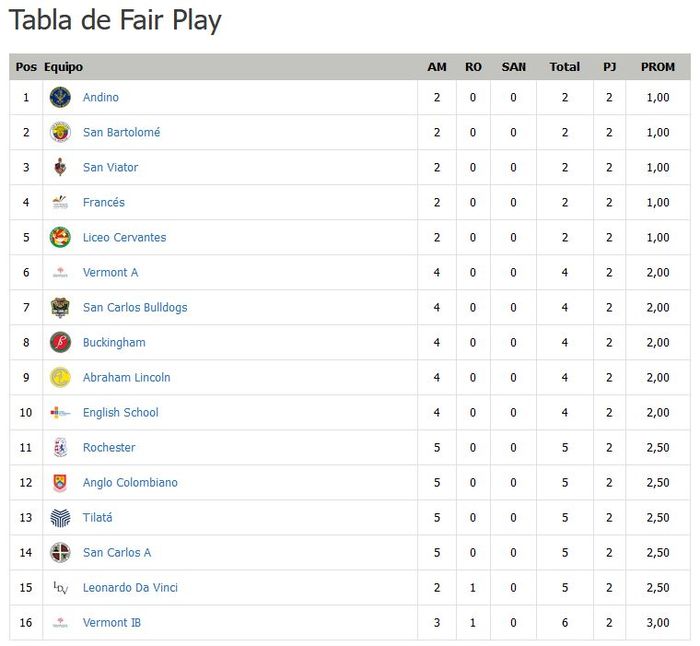Viewport: 700px width, 646px height.
Task: Click the Buckingham team crest icon
Action: 60,342
